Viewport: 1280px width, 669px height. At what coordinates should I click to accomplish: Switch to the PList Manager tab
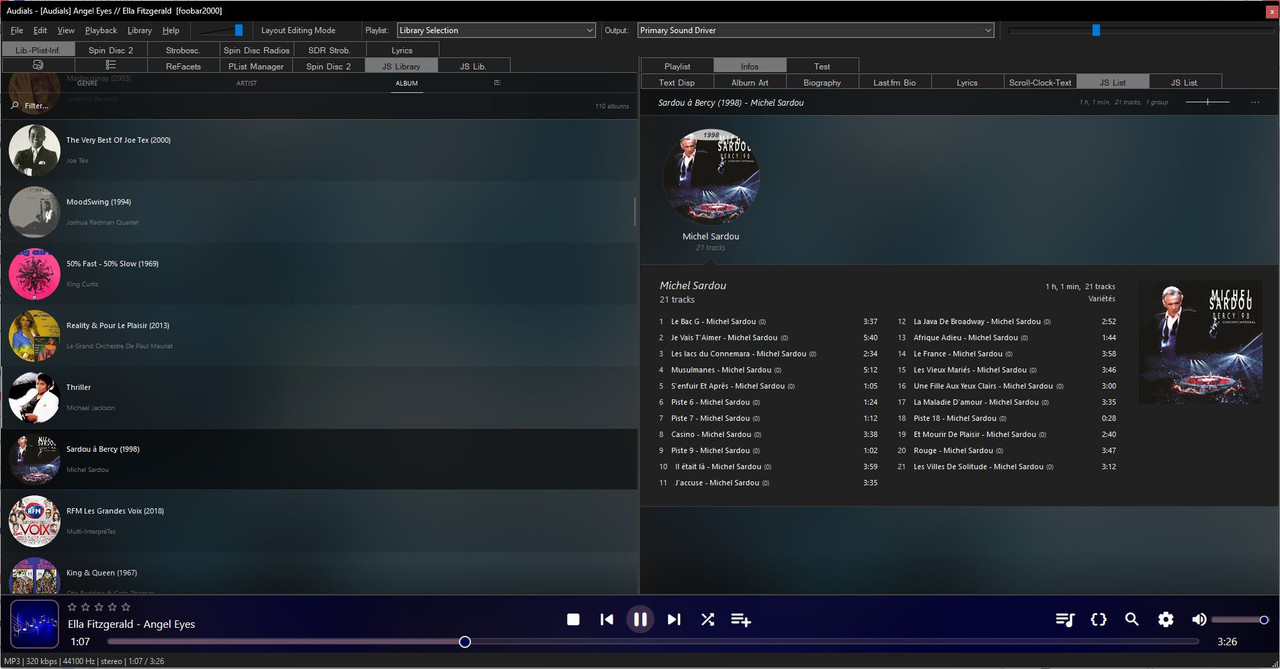[x=256, y=66]
